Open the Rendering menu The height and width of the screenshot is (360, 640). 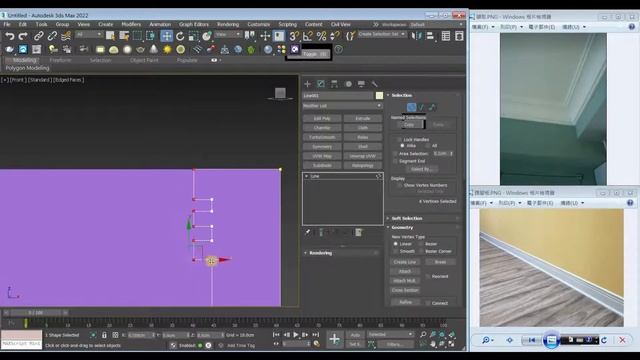click(x=228, y=24)
